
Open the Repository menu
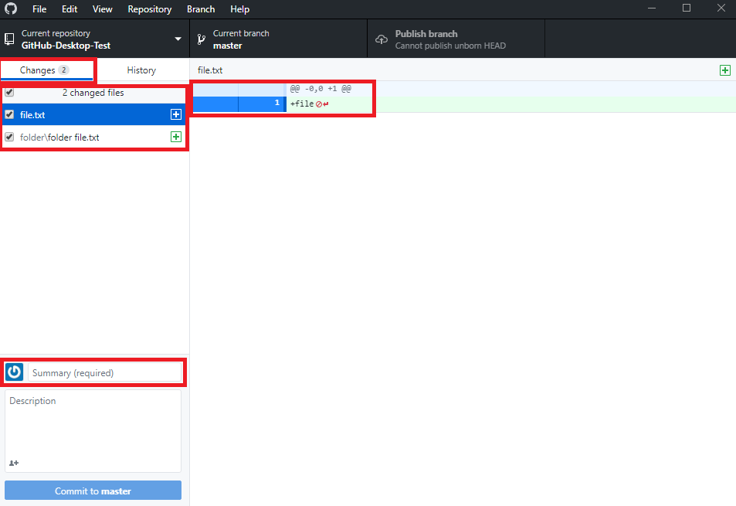150,9
